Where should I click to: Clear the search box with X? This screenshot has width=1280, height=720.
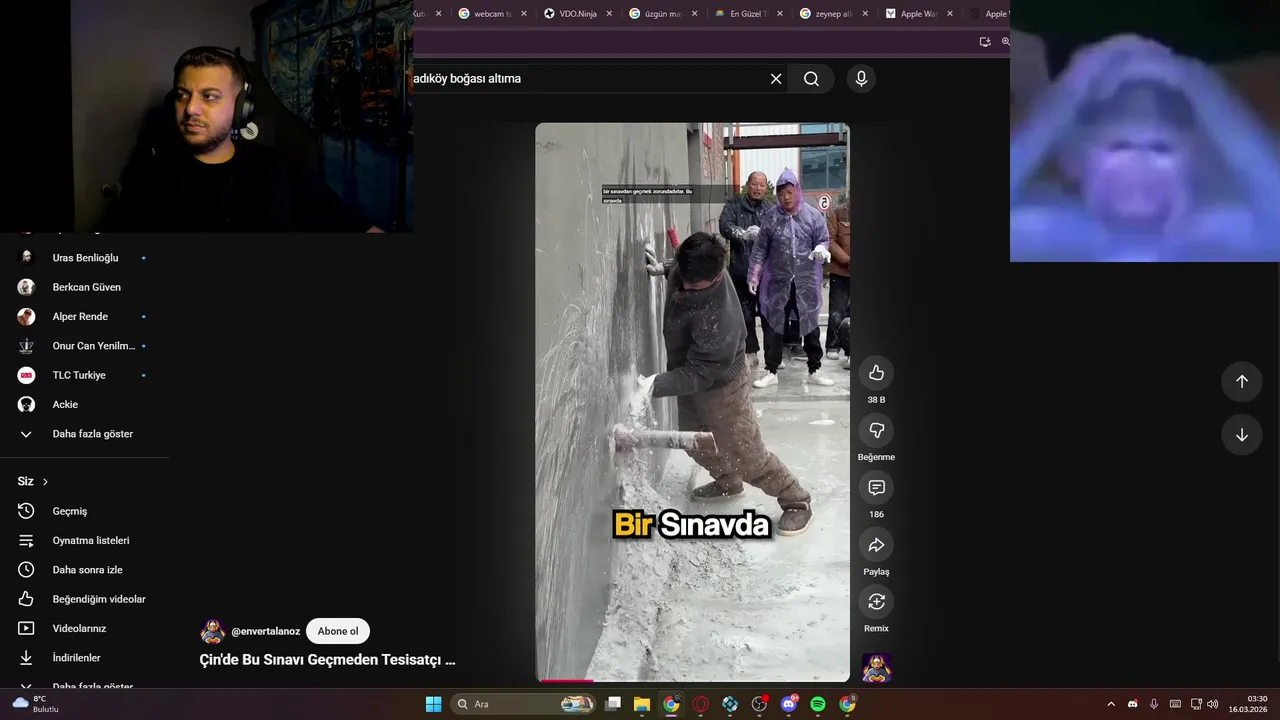pyautogui.click(x=775, y=79)
